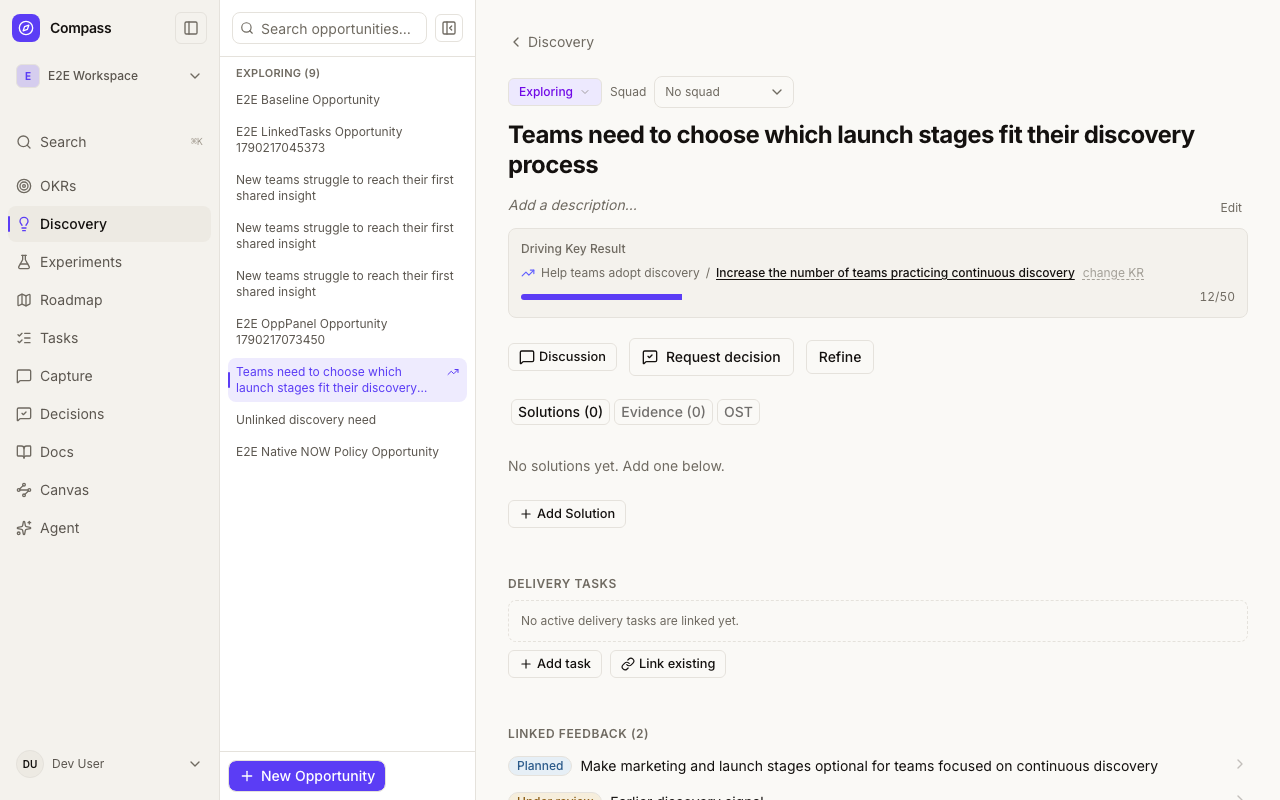
Task: Open the Decisions item
Action: [x=110, y=414]
